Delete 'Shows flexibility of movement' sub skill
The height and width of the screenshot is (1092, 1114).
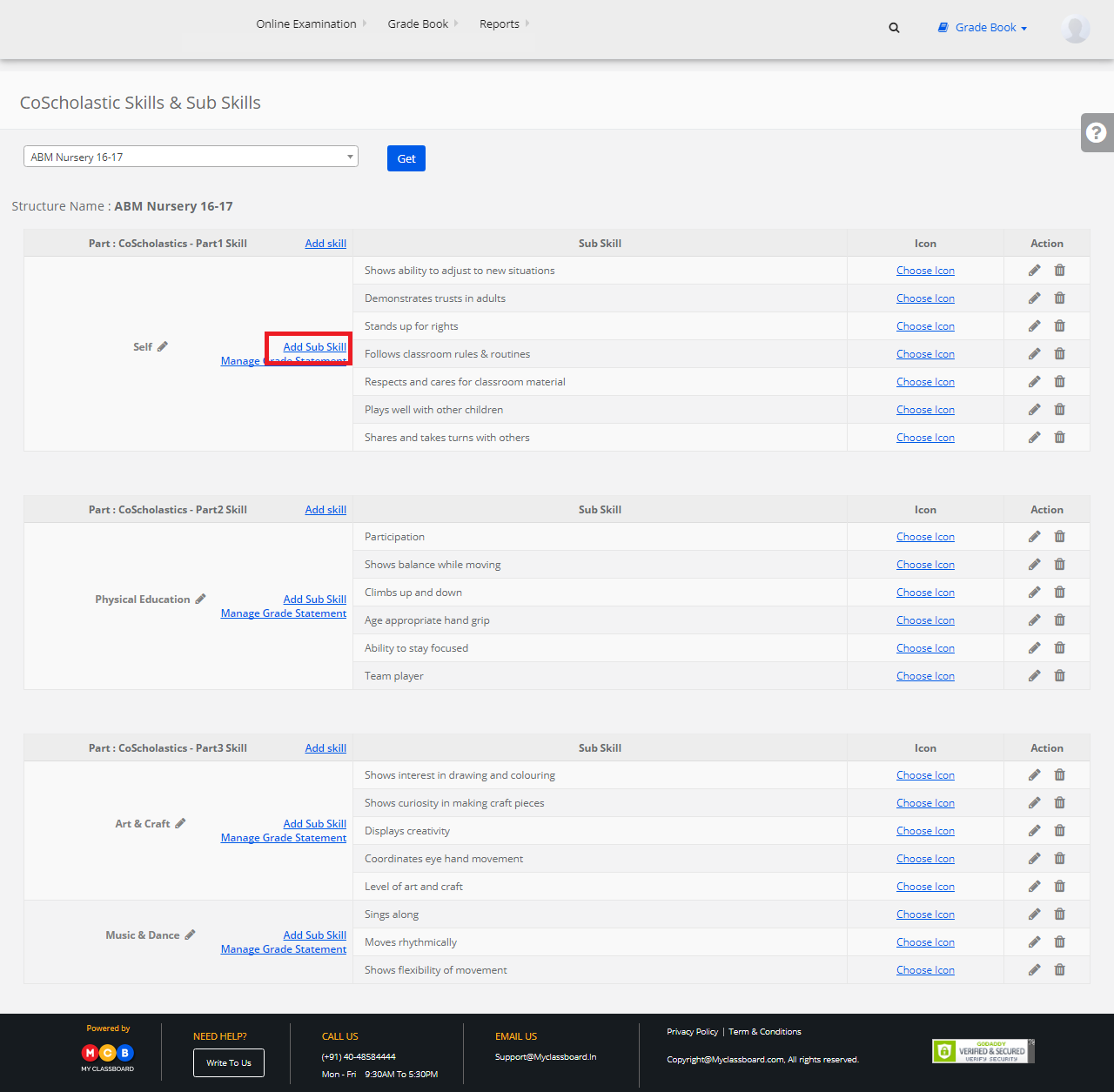1059,970
